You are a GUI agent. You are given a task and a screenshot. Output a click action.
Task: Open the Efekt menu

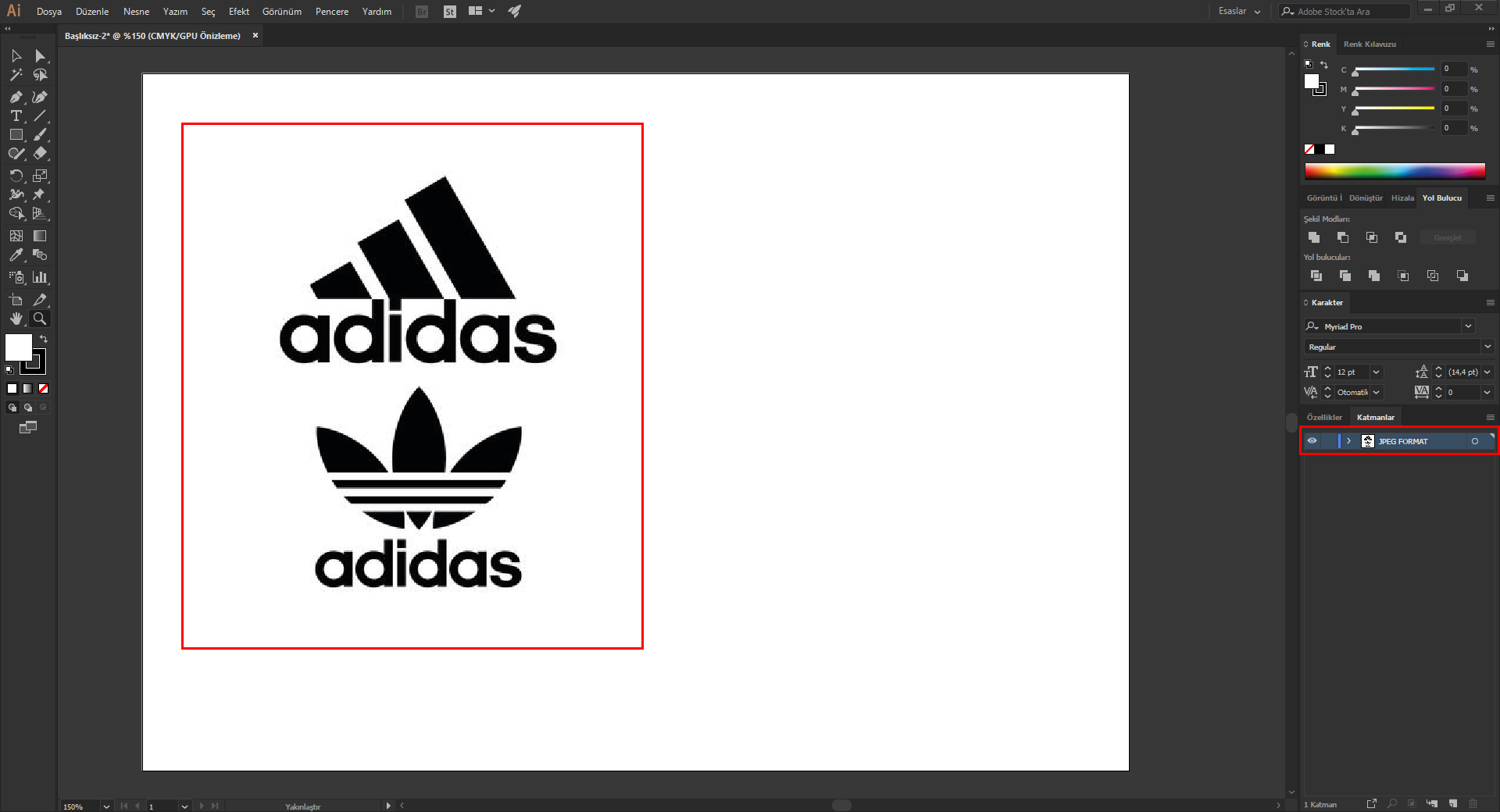coord(239,12)
